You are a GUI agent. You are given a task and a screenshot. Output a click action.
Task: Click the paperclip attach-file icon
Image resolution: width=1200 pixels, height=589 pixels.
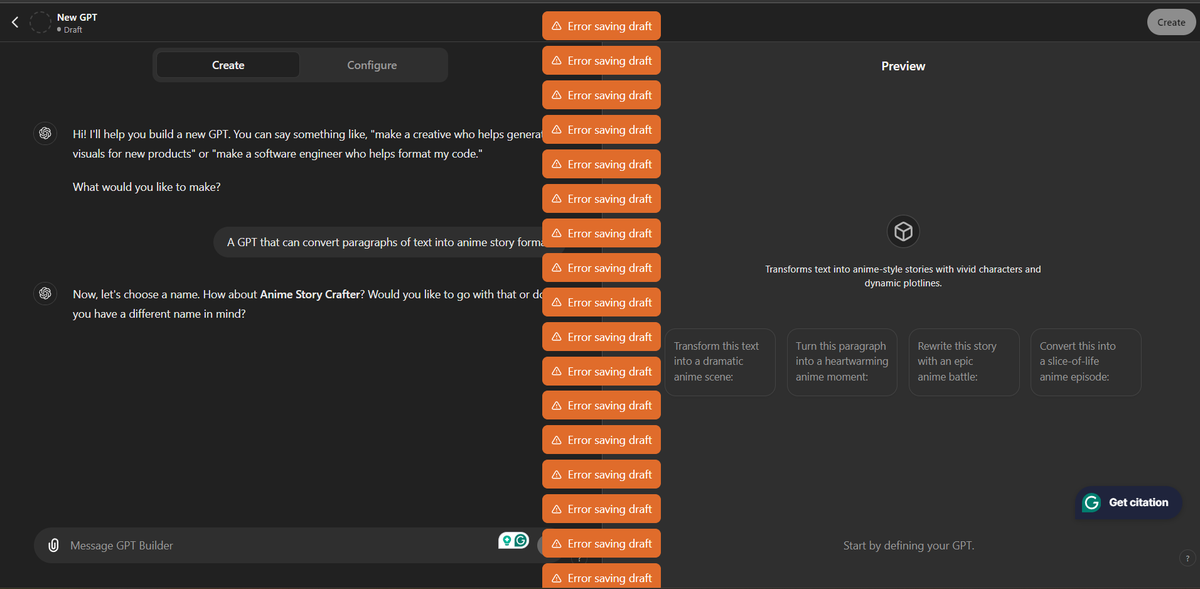[x=52, y=546]
